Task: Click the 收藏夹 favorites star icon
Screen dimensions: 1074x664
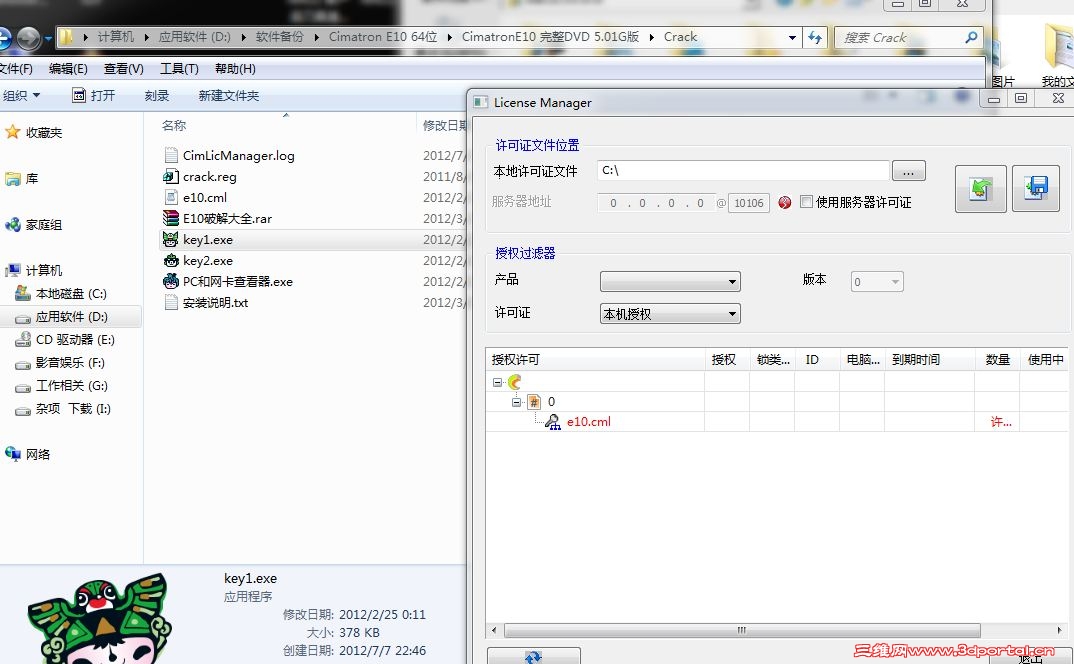Action: pos(12,132)
